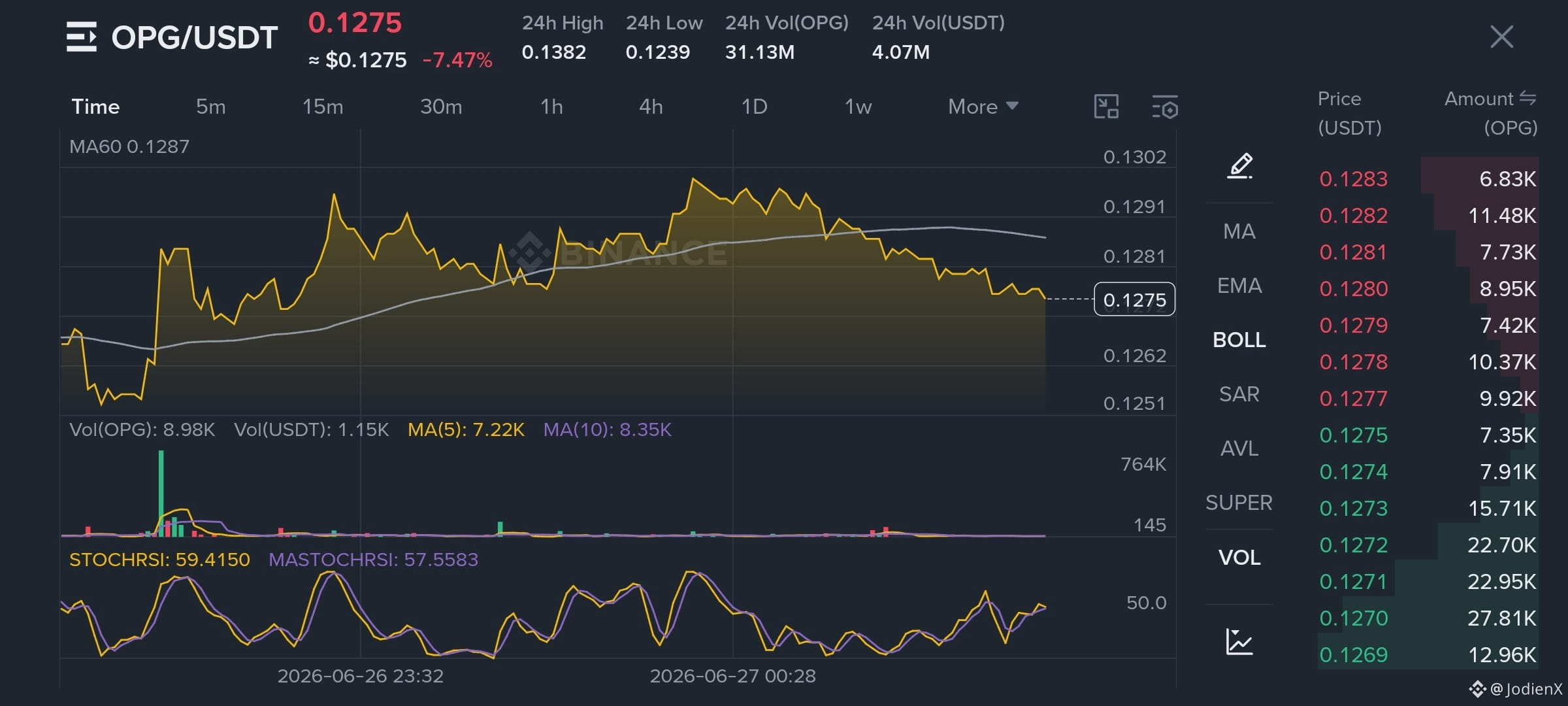This screenshot has height=706, width=1568.
Task: Toggle the BOLL indicator overlay
Action: click(1239, 340)
